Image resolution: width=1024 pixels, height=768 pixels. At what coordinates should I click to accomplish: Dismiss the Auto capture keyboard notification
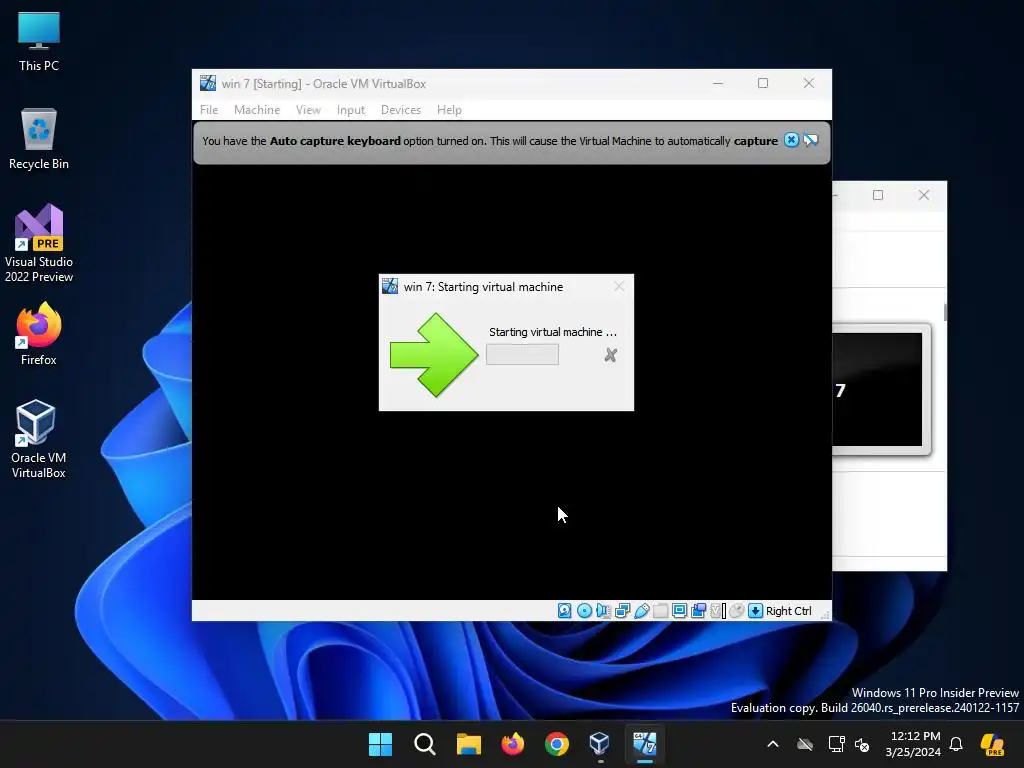(x=791, y=140)
